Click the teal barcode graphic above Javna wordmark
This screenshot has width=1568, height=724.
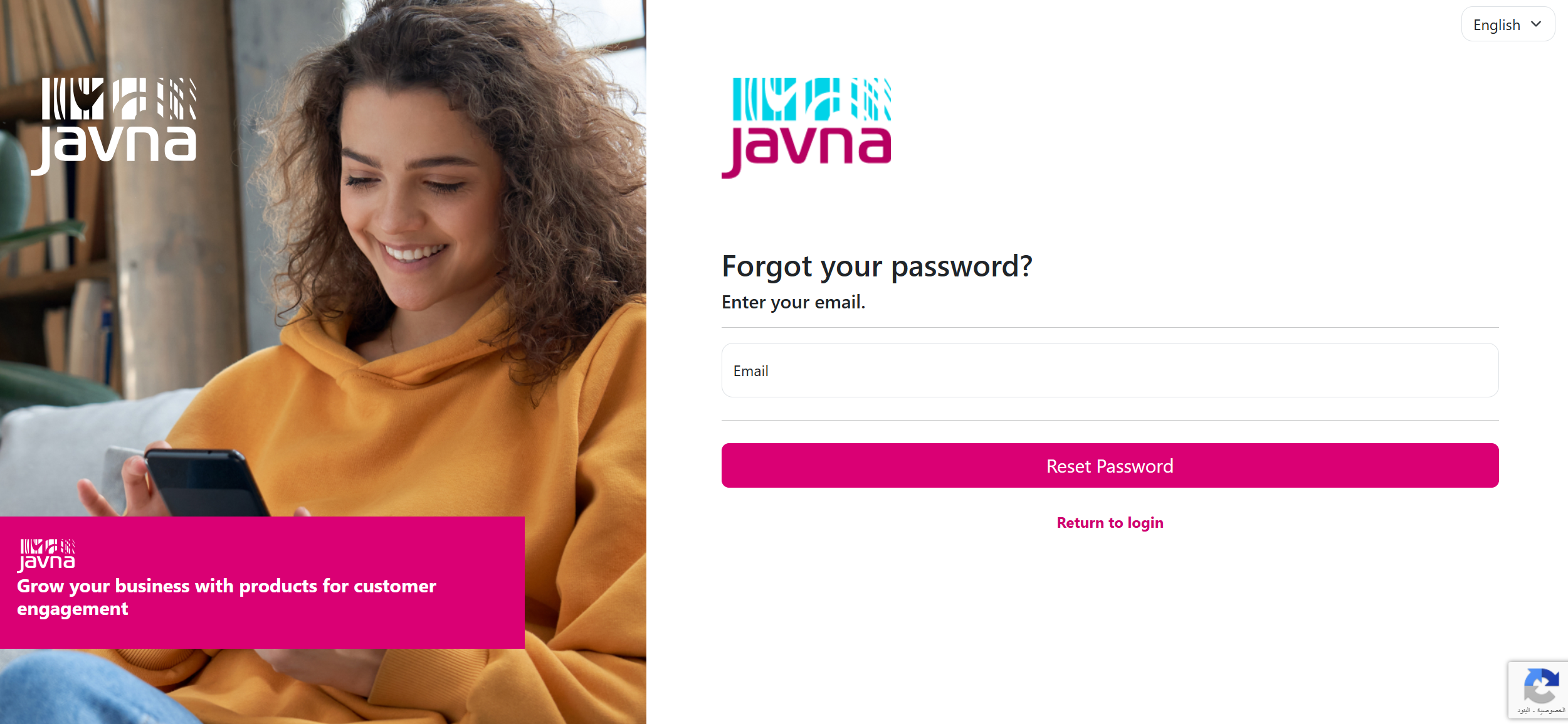point(812,99)
